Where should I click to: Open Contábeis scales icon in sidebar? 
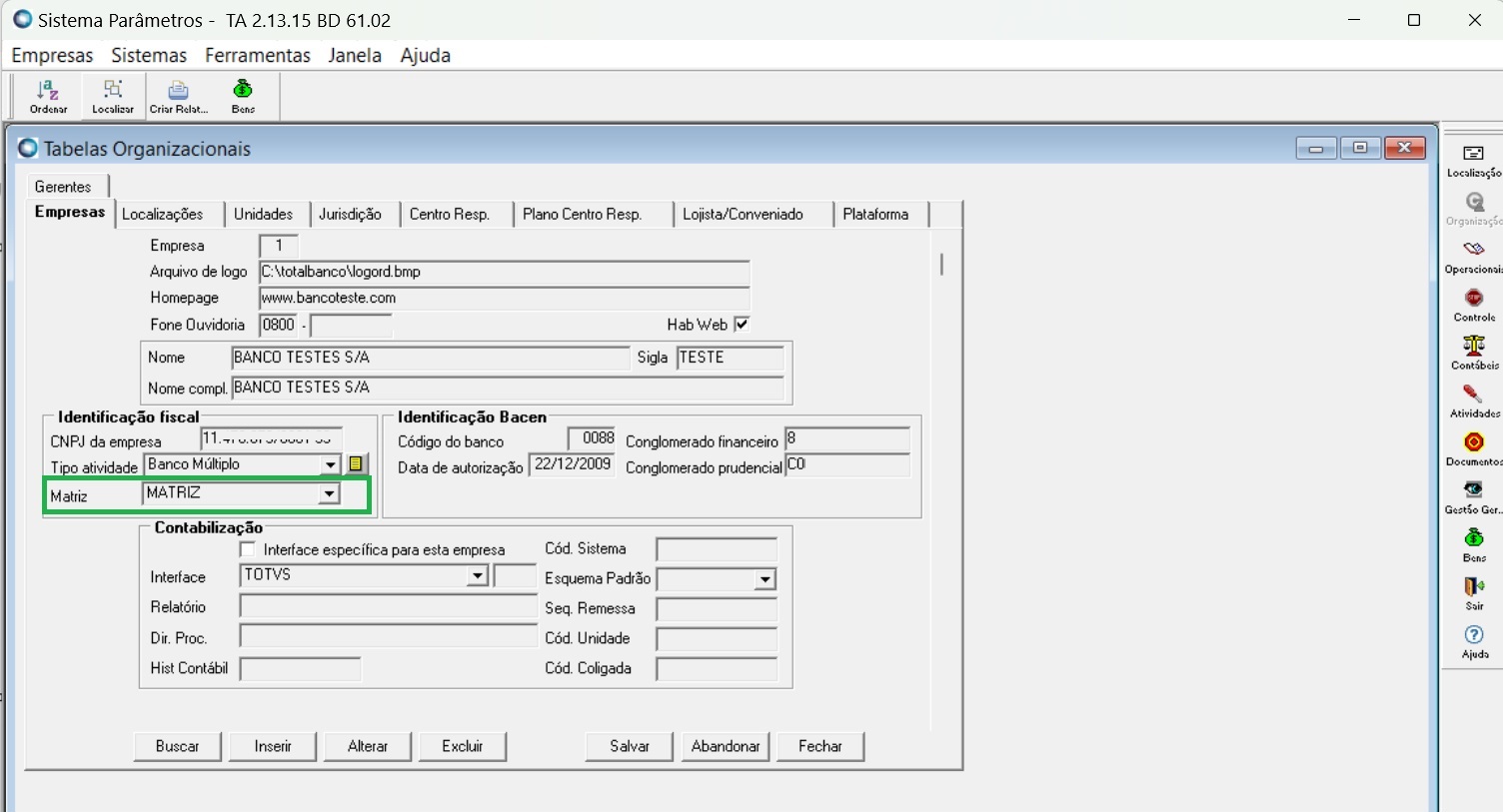point(1474,353)
